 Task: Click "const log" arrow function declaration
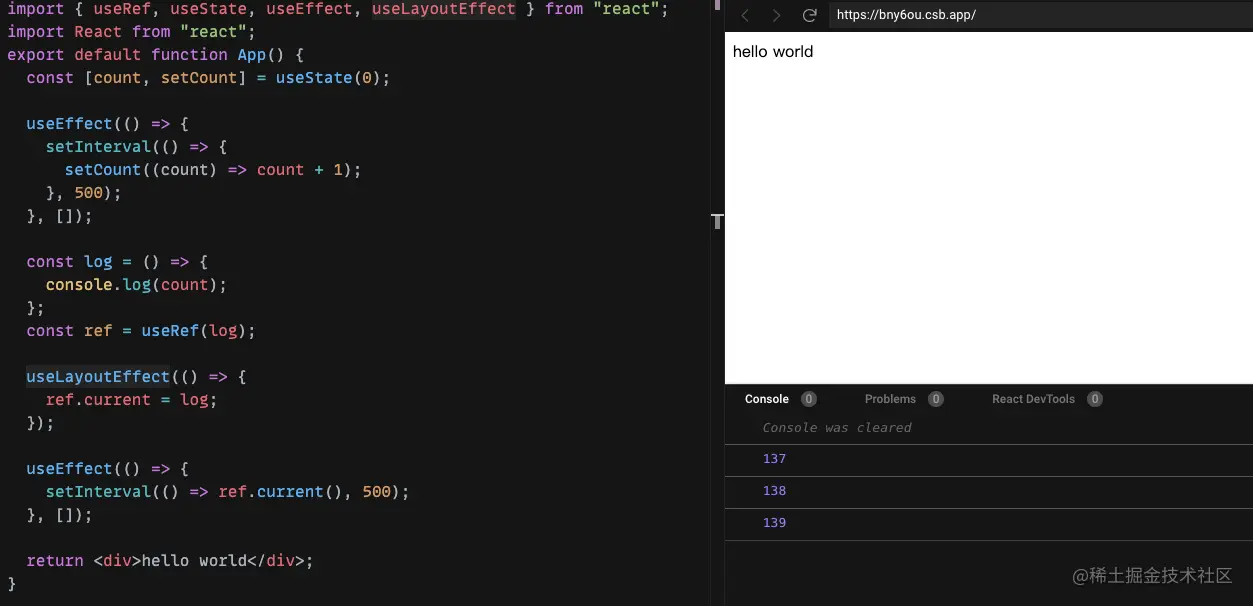click(117, 262)
